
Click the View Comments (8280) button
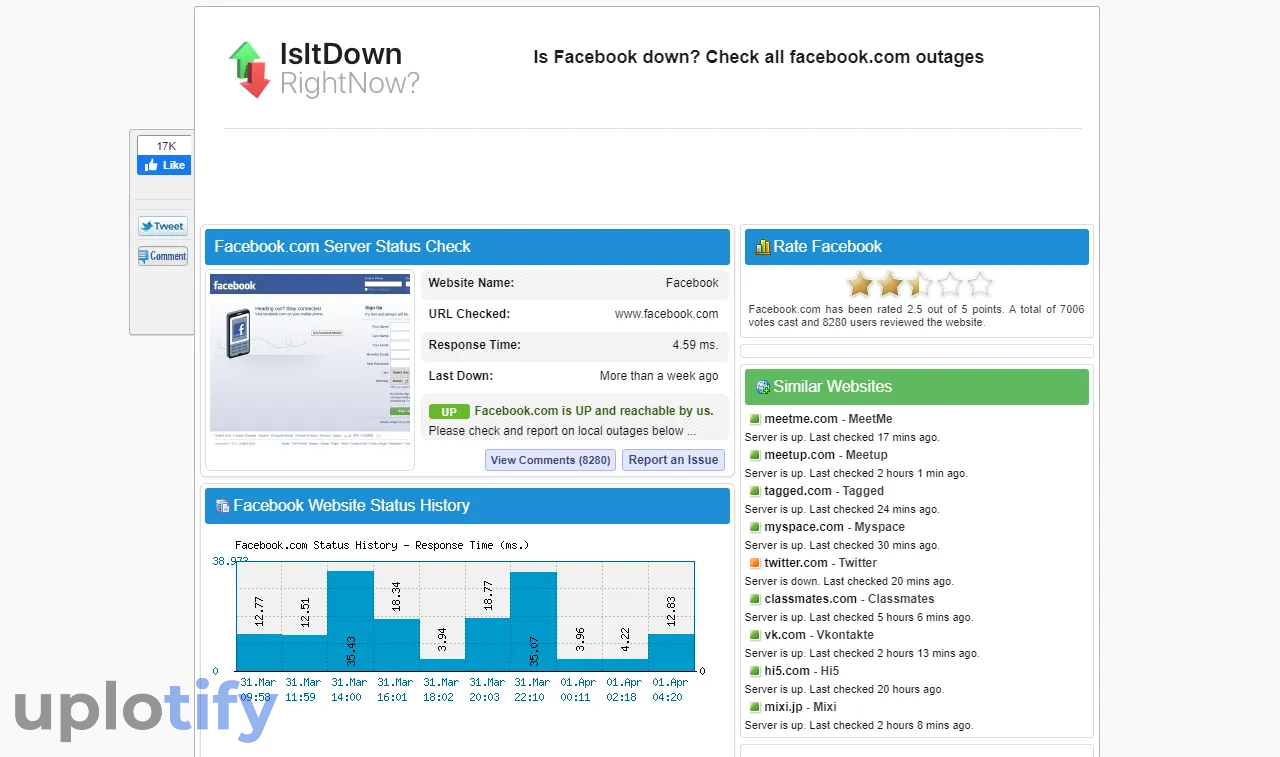click(x=550, y=460)
